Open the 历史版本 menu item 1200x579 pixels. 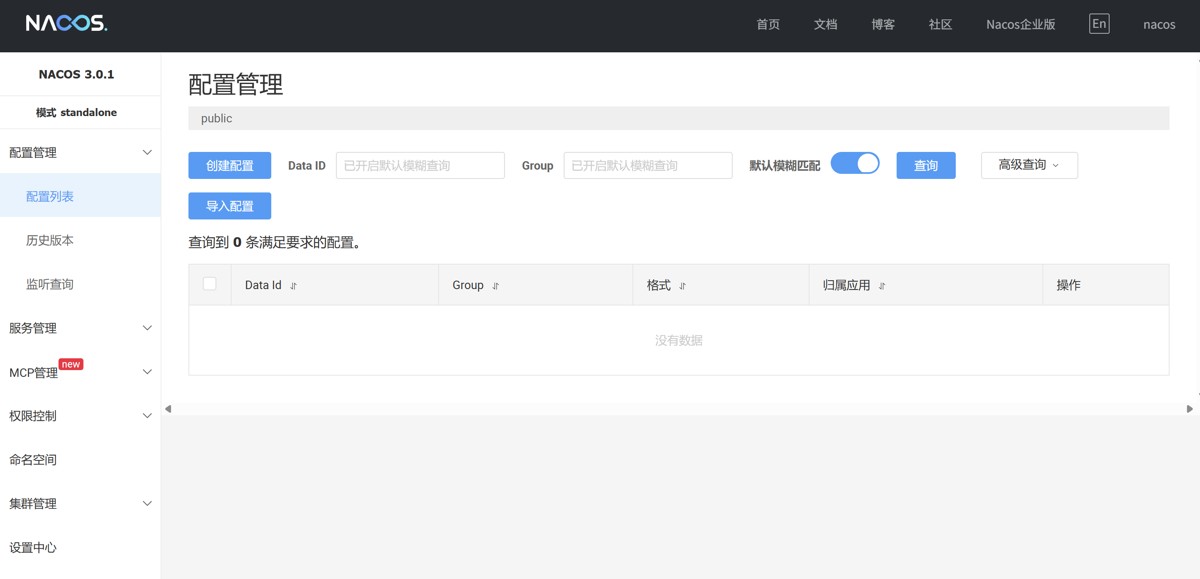tap(80, 241)
